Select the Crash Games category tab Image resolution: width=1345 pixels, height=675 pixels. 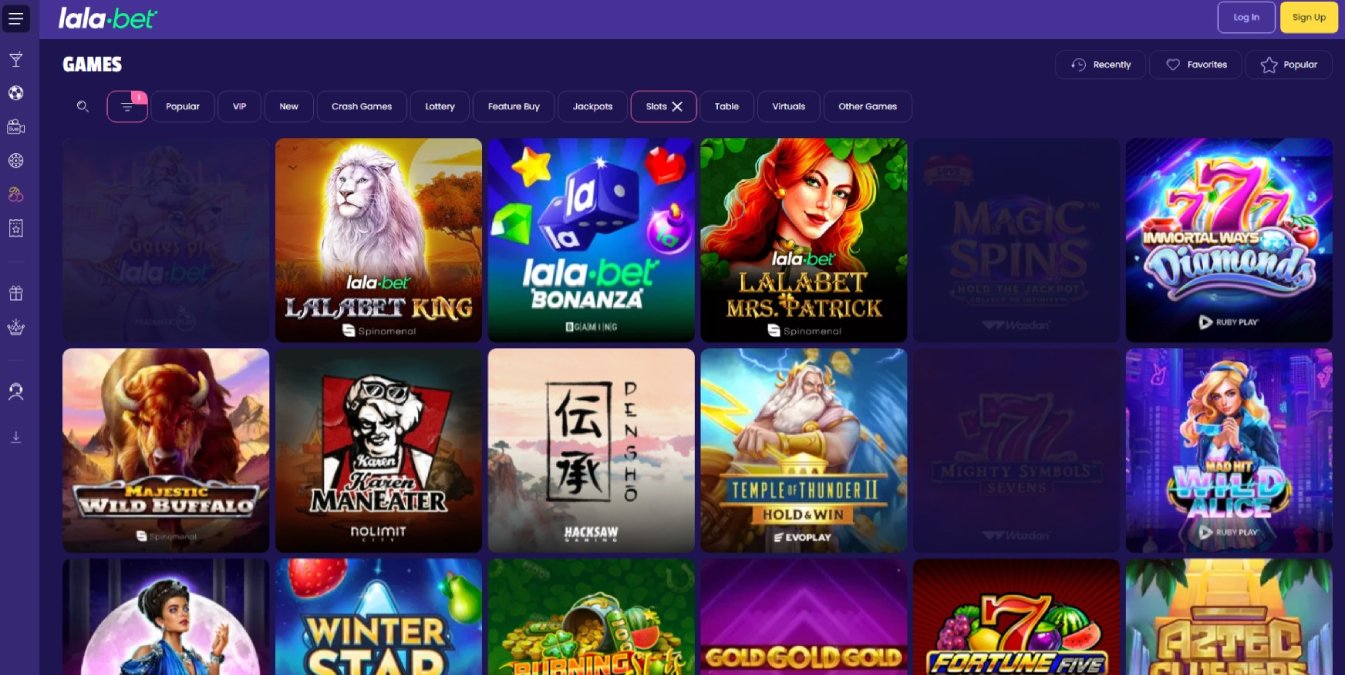click(362, 106)
